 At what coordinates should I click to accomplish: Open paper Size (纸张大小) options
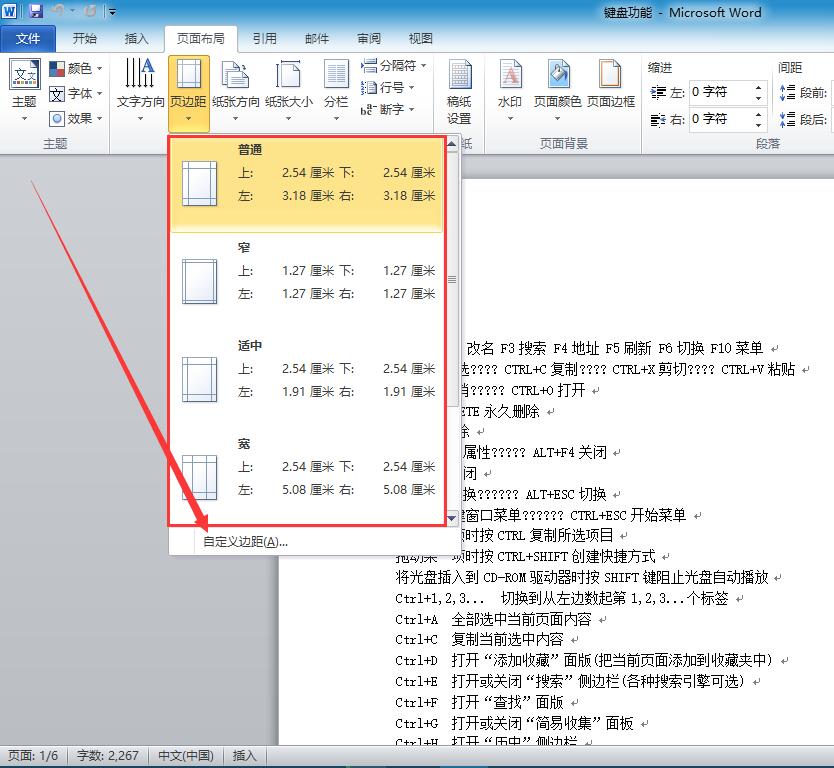pos(288,89)
